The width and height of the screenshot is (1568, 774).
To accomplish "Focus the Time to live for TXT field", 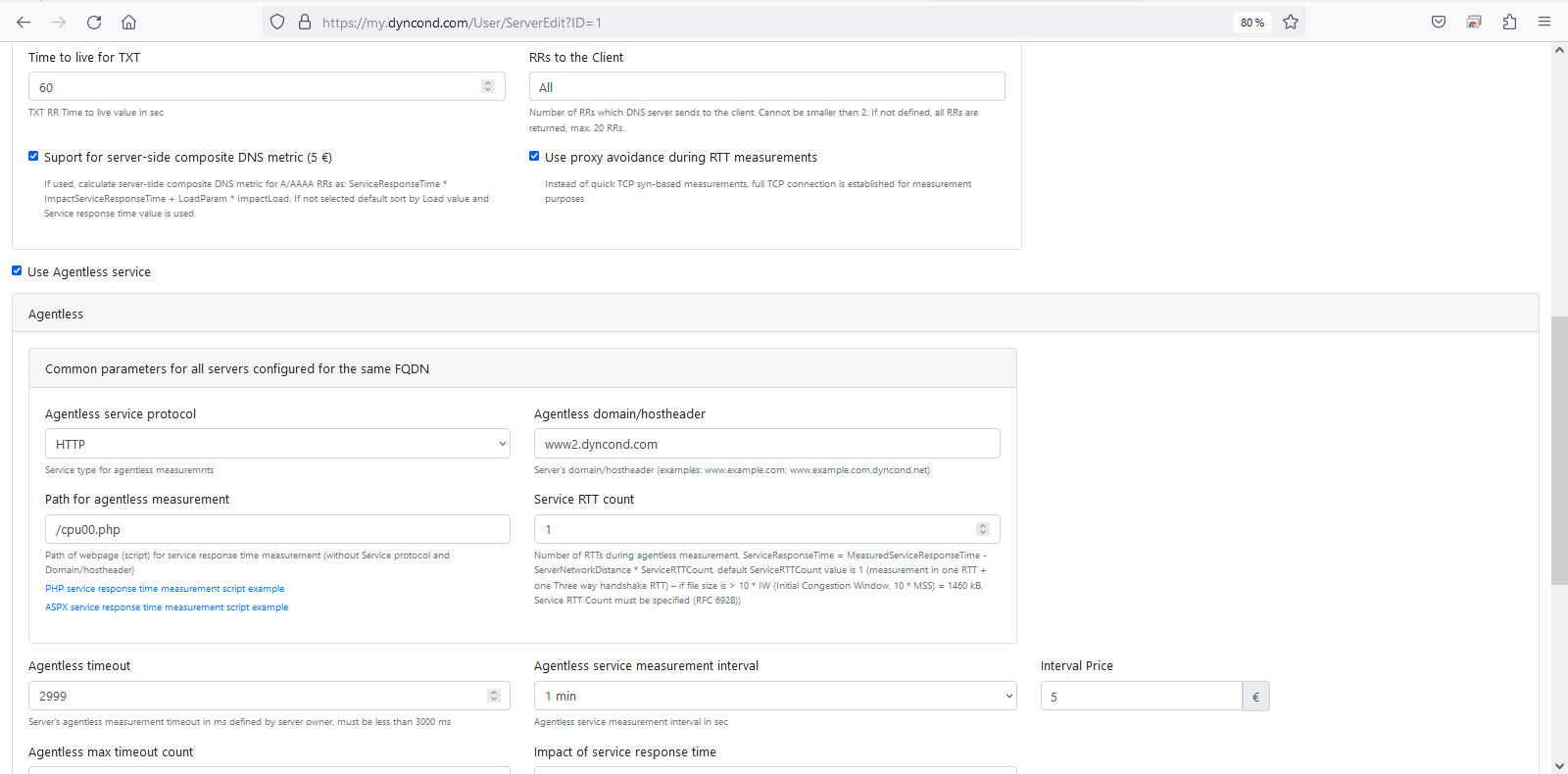I will point(267,86).
